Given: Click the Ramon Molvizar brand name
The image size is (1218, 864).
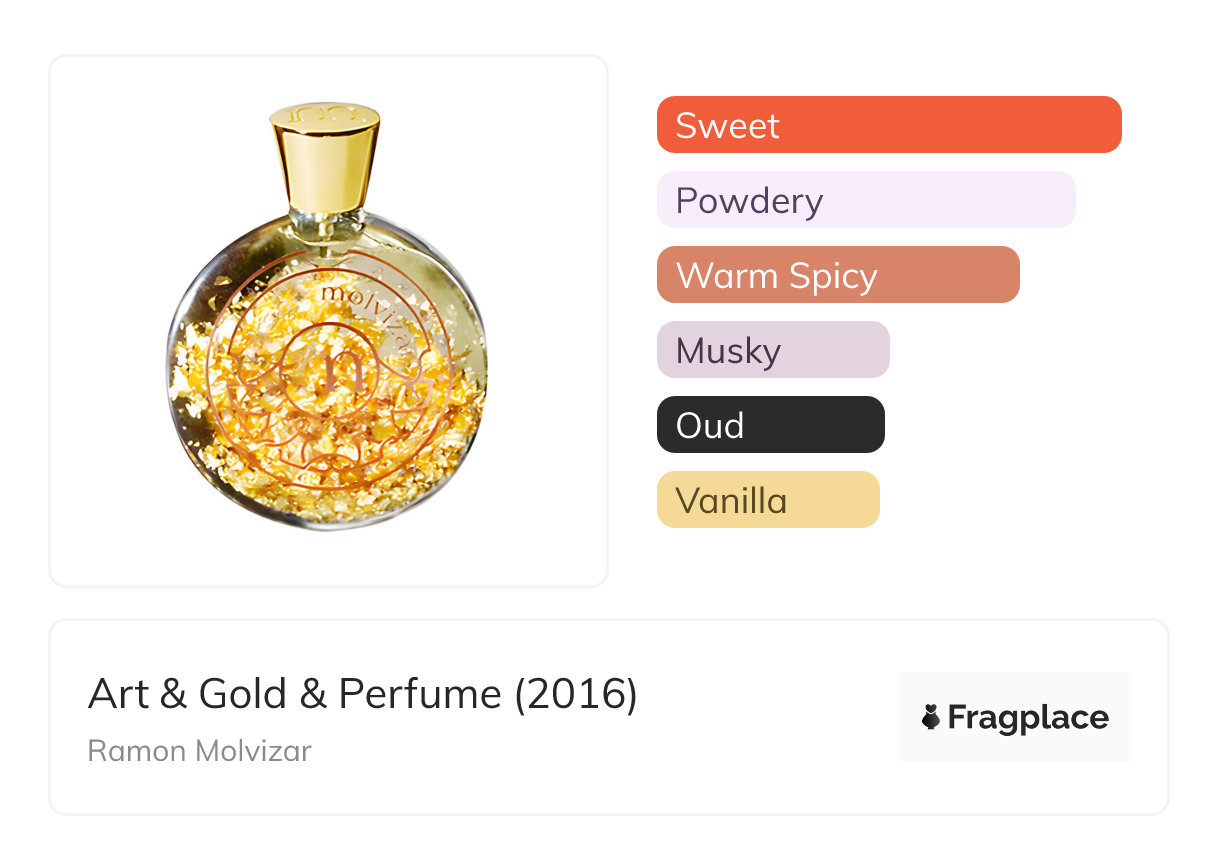Looking at the screenshot, I should pyautogui.click(x=199, y=750).
